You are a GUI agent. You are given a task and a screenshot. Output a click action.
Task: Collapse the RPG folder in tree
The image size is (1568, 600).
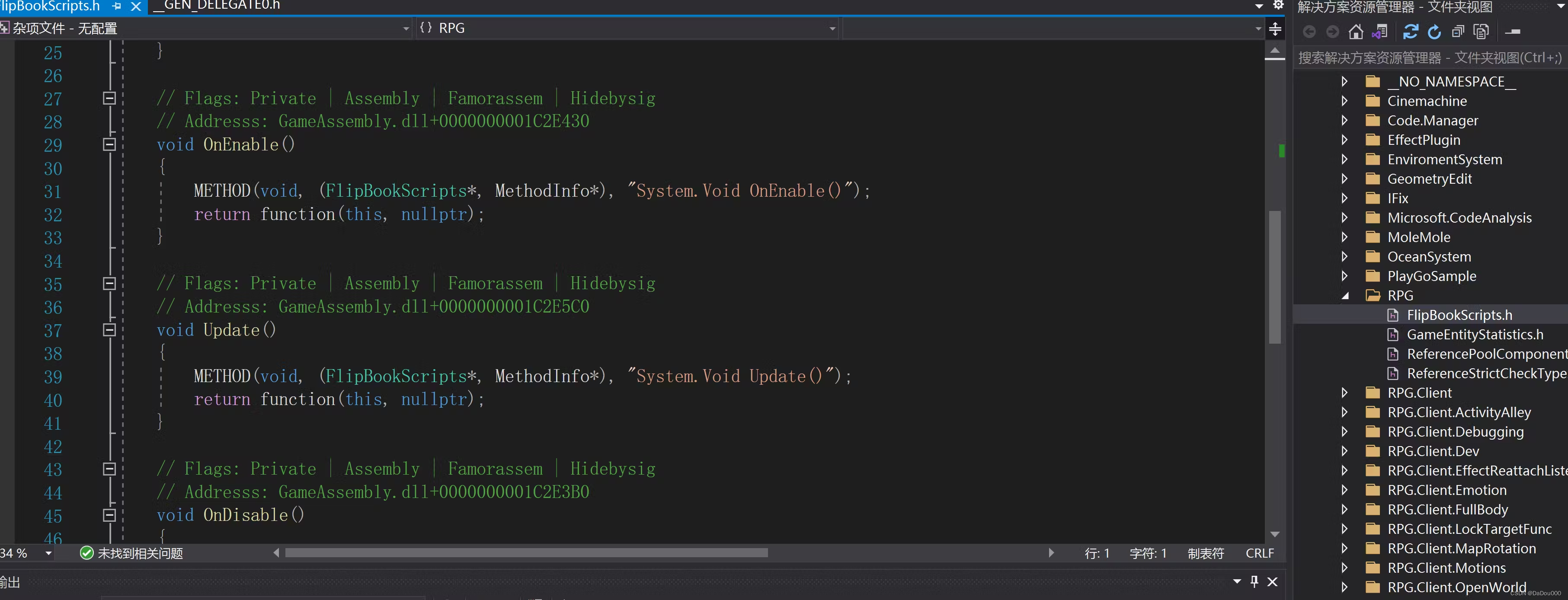coord(1345,296)
